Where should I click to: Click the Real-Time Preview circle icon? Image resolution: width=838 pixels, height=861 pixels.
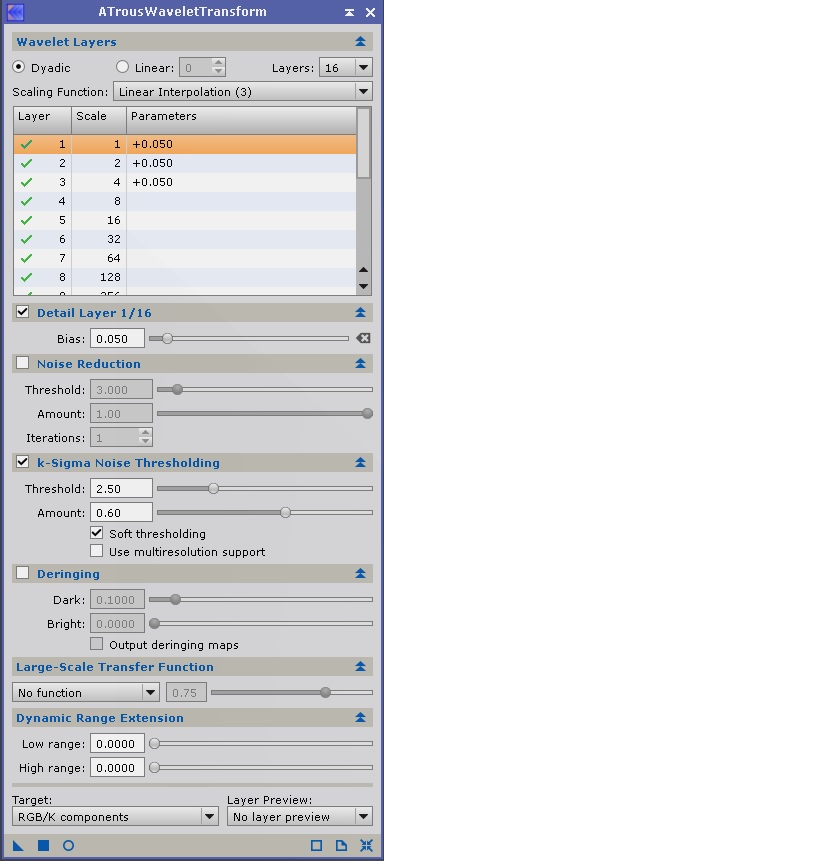(x=68, y=846)
